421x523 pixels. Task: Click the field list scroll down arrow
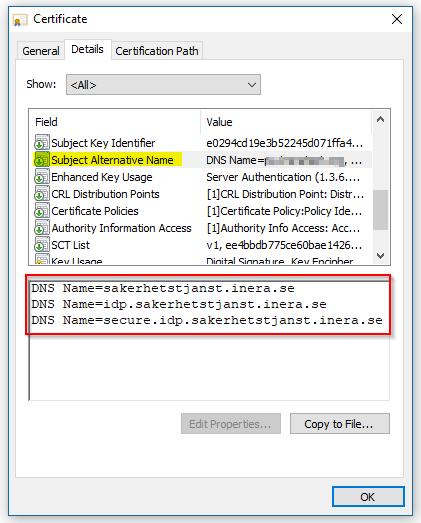pos(380,256)
